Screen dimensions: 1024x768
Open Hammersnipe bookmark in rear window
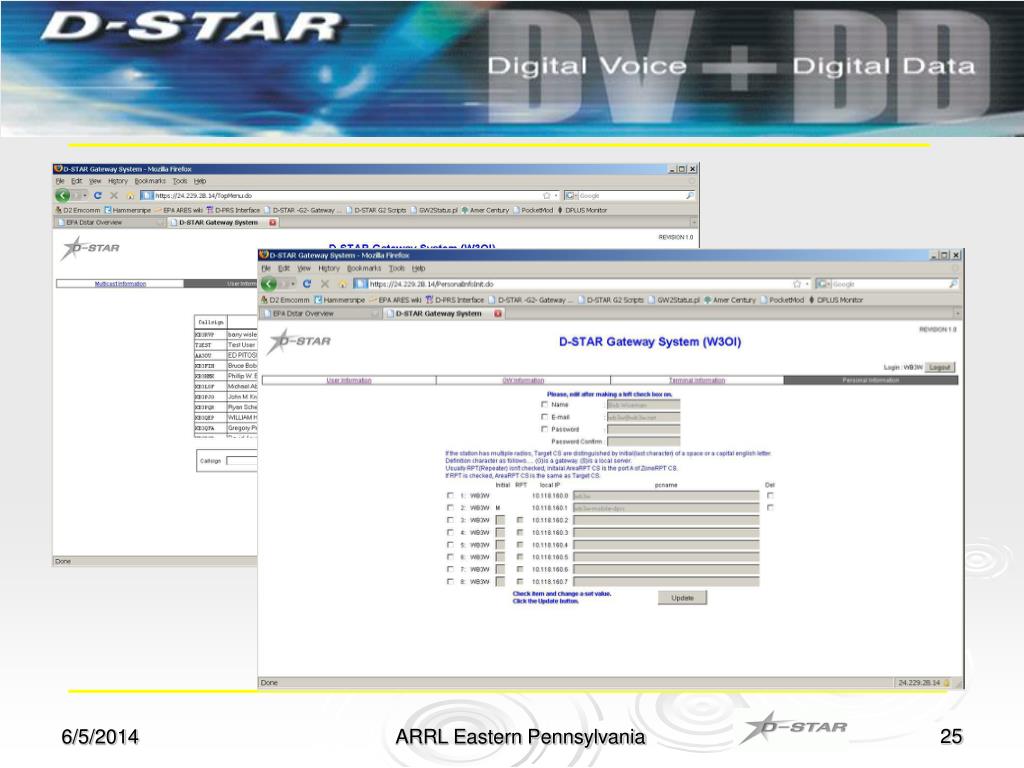[x=127, y=210]
